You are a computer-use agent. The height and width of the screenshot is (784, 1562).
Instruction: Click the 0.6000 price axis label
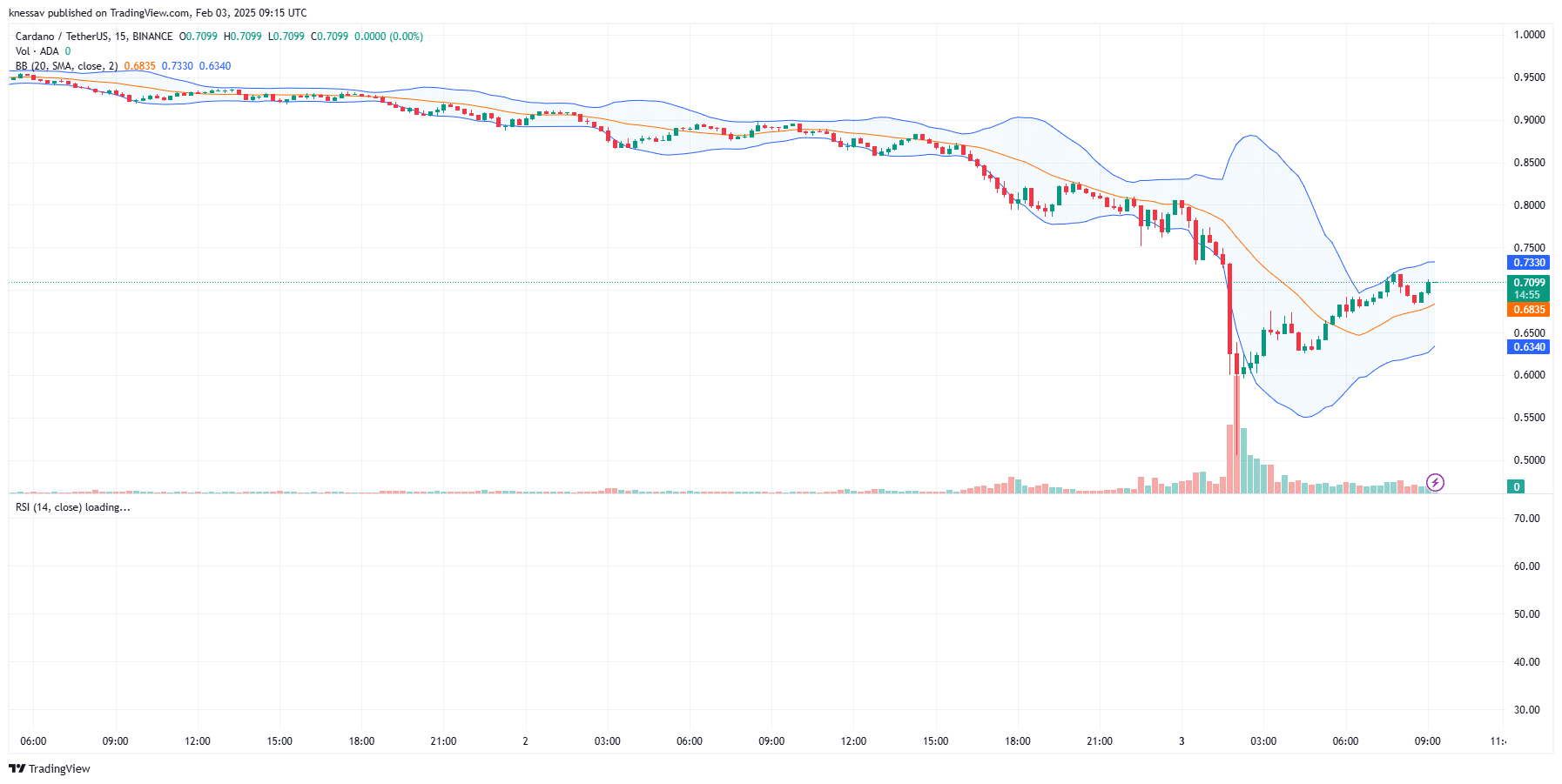coord(1529,375)
